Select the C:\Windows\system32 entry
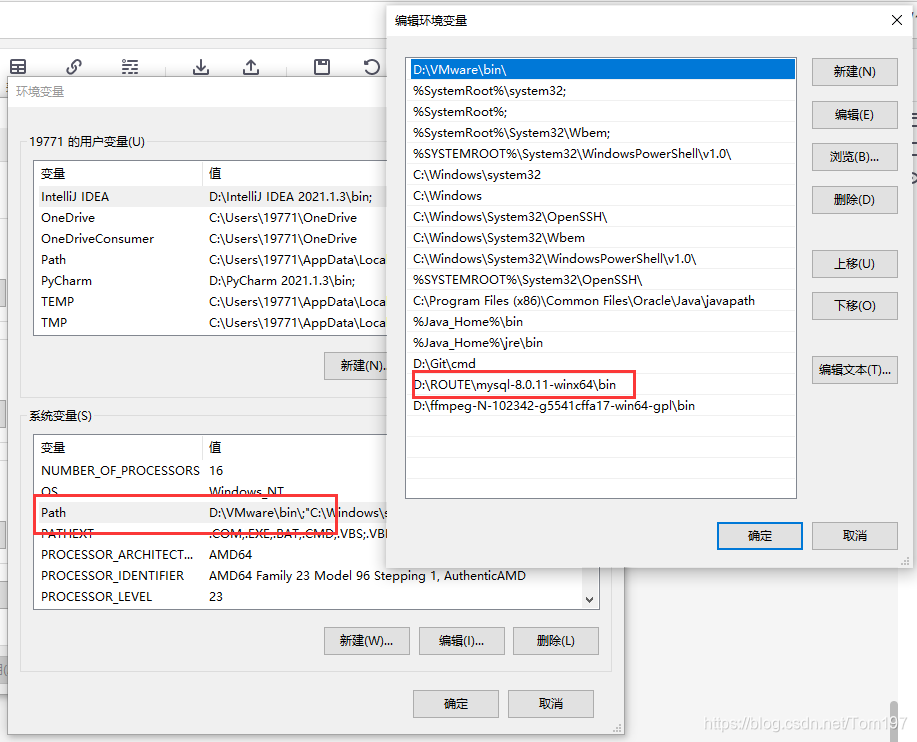 coord(602,175)
